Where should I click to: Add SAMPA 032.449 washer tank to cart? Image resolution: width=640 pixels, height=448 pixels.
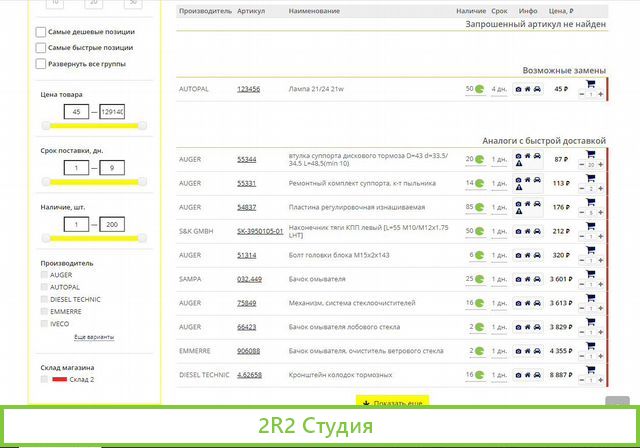[x=590, y=273]
